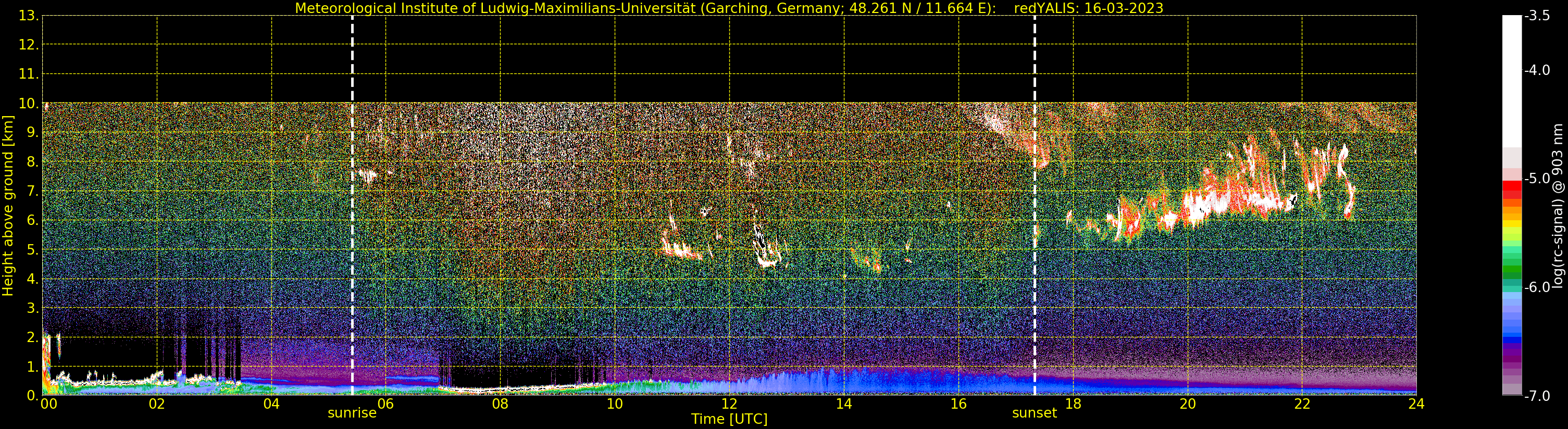The width and height of the screenshot is (1568, 429).
Task: Click the '13.' tick on the height axis
Action: (29, 16)
